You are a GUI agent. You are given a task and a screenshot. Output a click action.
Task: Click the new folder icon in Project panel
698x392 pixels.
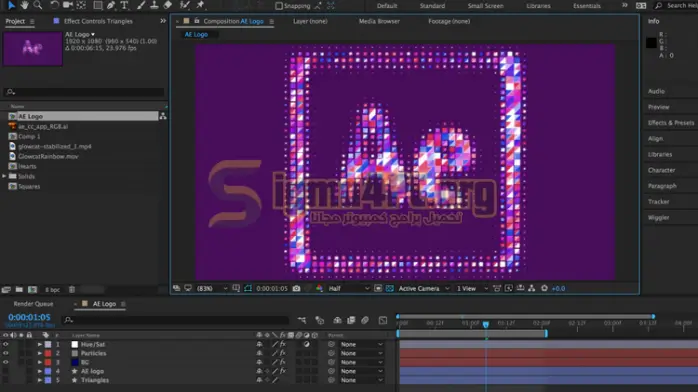click(19, 290)
